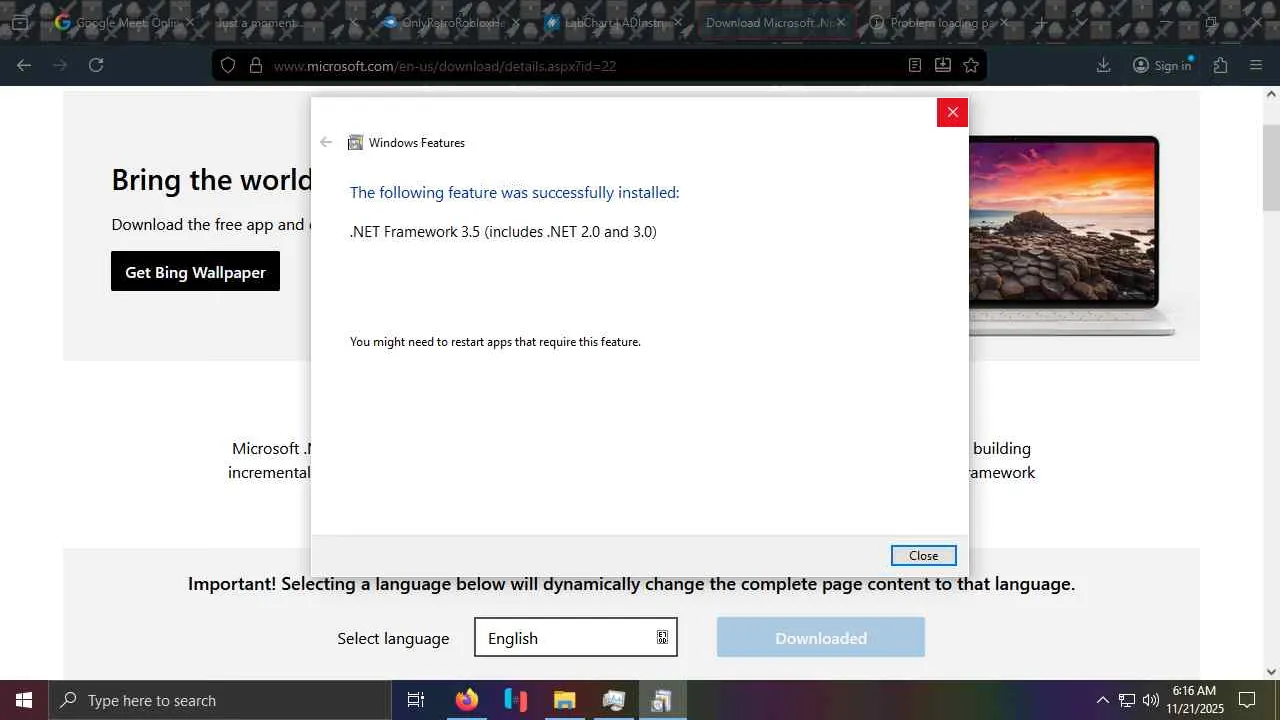The width and height of the screenshot is (1280, 720).
Task: Switch to the LabChart ADInstruments tab
Action: point(610,22)
